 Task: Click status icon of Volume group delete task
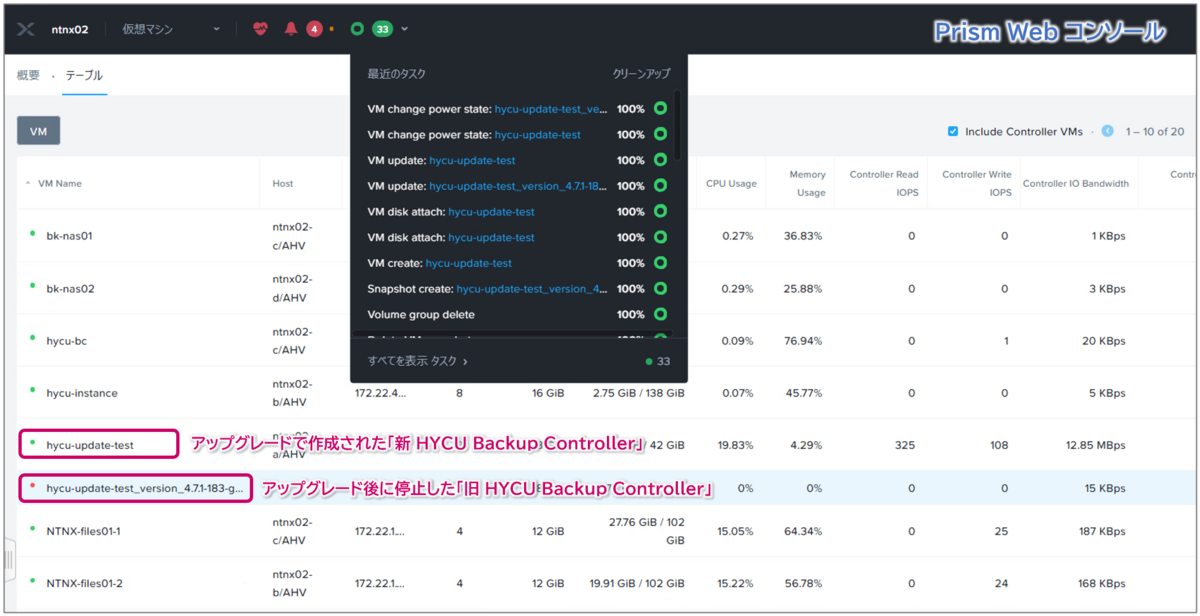tap(660, 315)
